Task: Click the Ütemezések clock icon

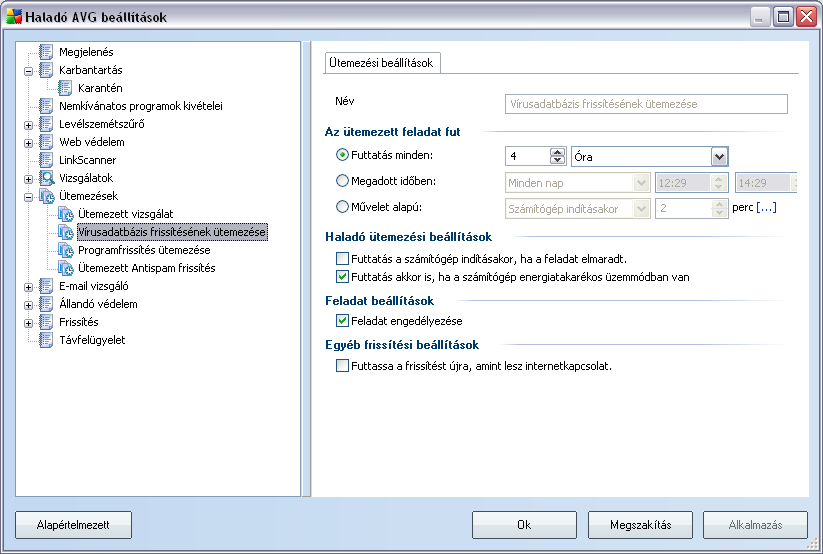Action: [x=47, y=196]
